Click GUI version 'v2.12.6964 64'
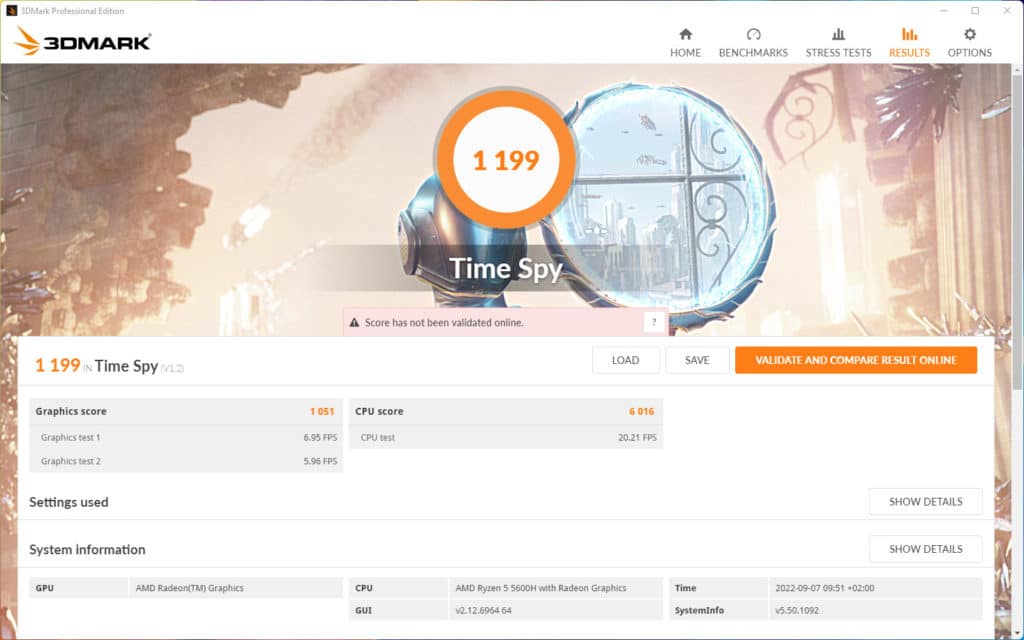The height and width of the screenshot is (640, 1024). click(483, 611)
